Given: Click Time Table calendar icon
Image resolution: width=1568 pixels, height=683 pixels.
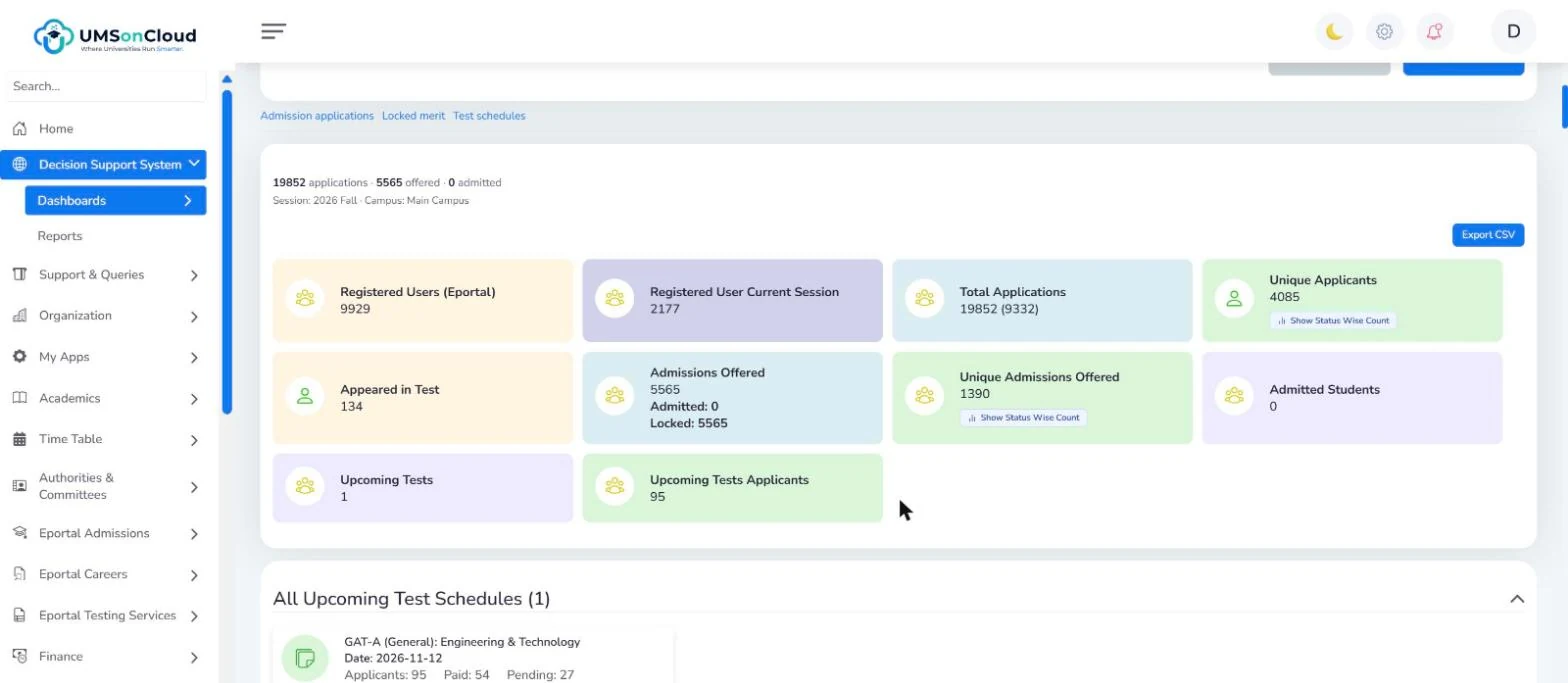Looking at the screenshot, I should click(x=19, y=439).
